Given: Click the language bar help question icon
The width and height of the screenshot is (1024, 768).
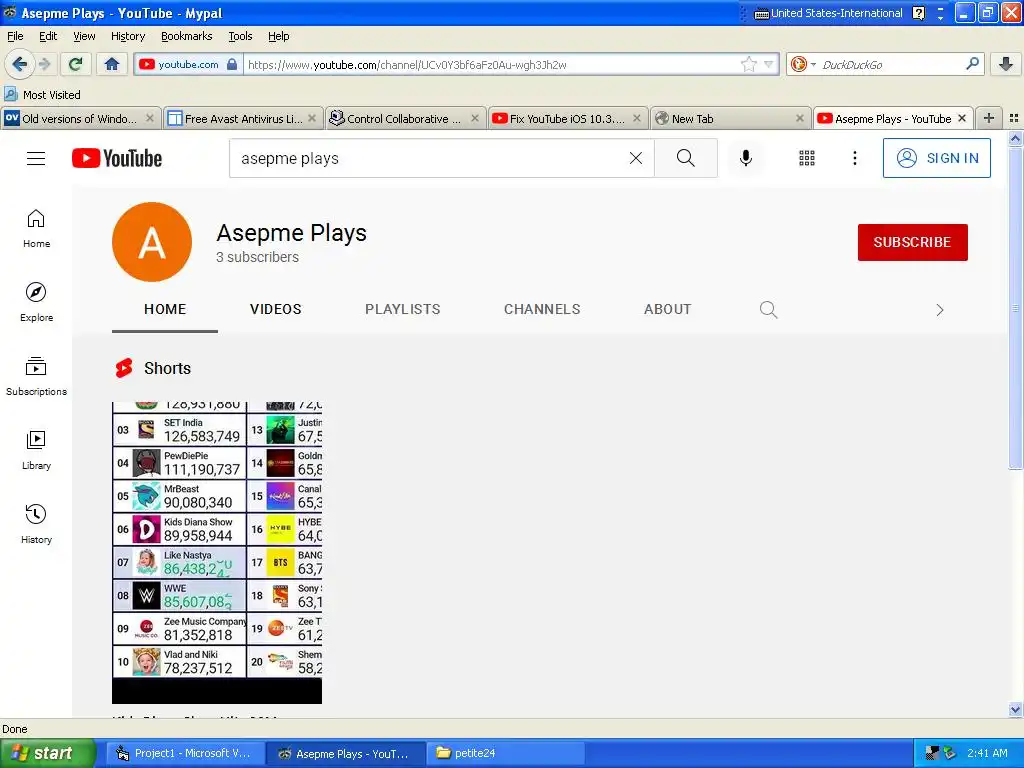Looking at the screenshot, I should point(918,13).
